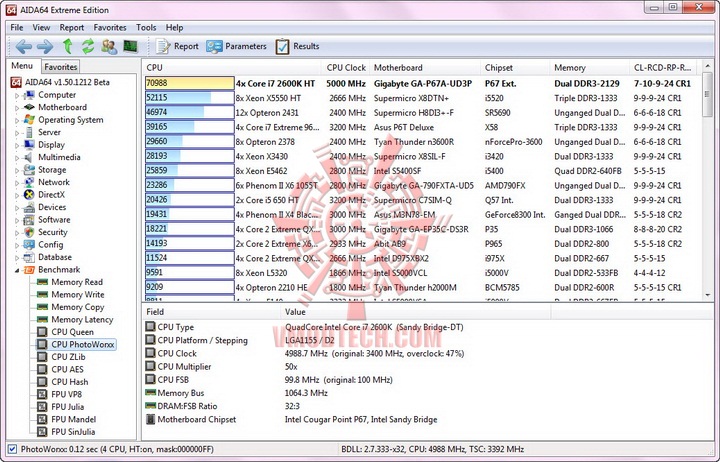Open the Help menu

174,28
